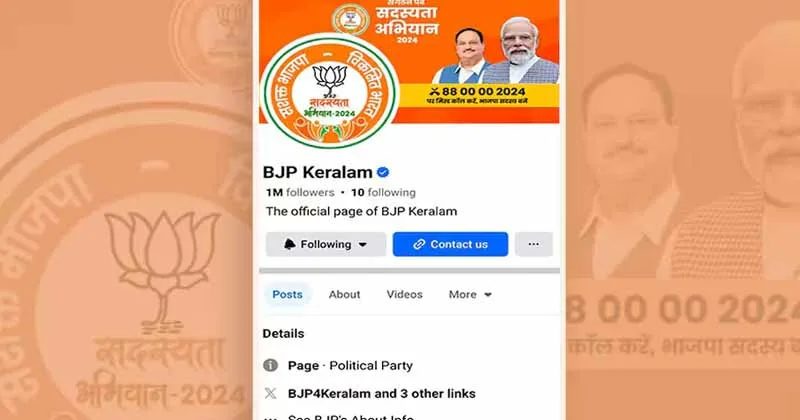The width and height of the screenshot is (800, 420).
Task: Click the Contact us button
Action: coord(451,244)
